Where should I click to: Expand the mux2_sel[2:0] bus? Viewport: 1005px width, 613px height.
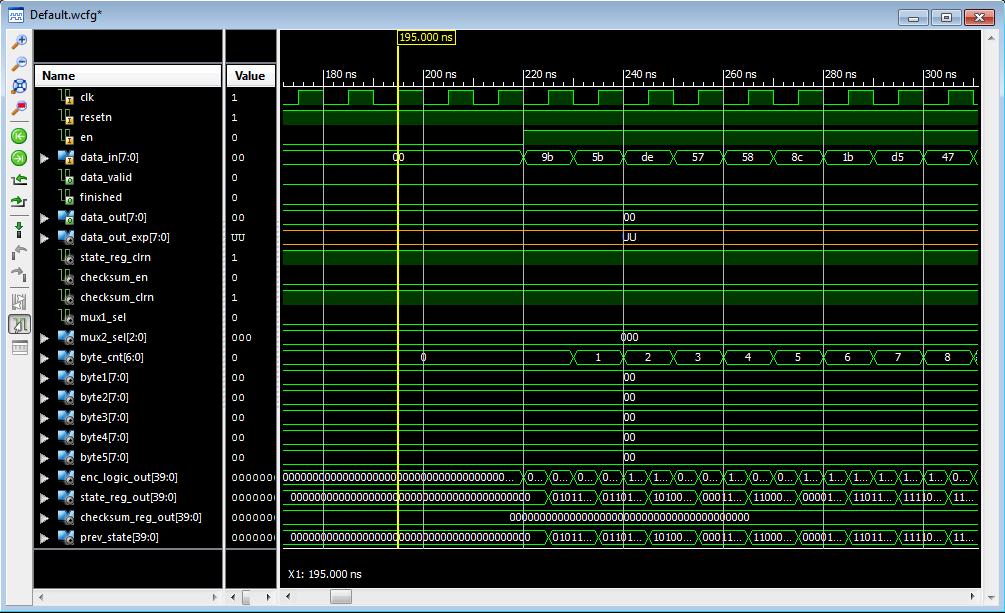tap(44, 338)
